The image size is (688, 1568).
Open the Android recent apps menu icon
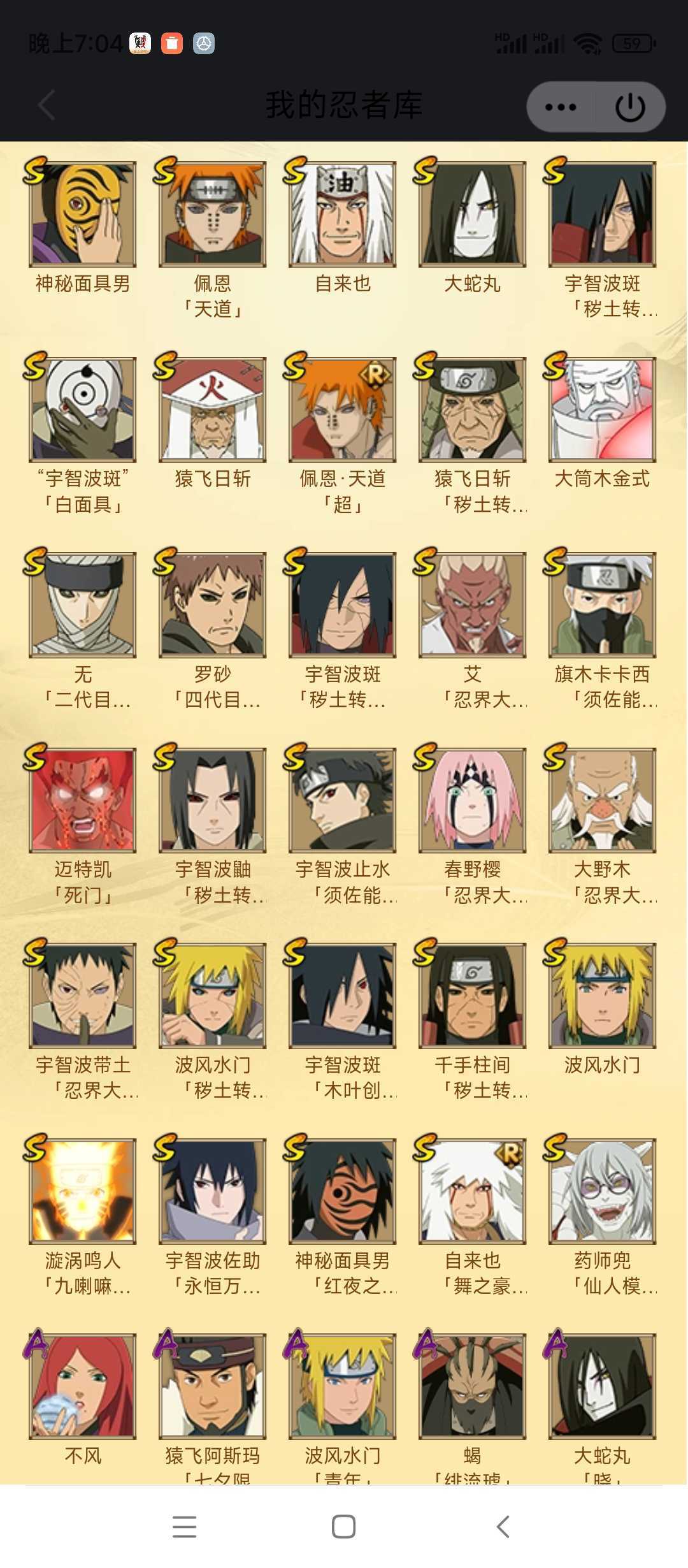click(x=184, y=1527)
